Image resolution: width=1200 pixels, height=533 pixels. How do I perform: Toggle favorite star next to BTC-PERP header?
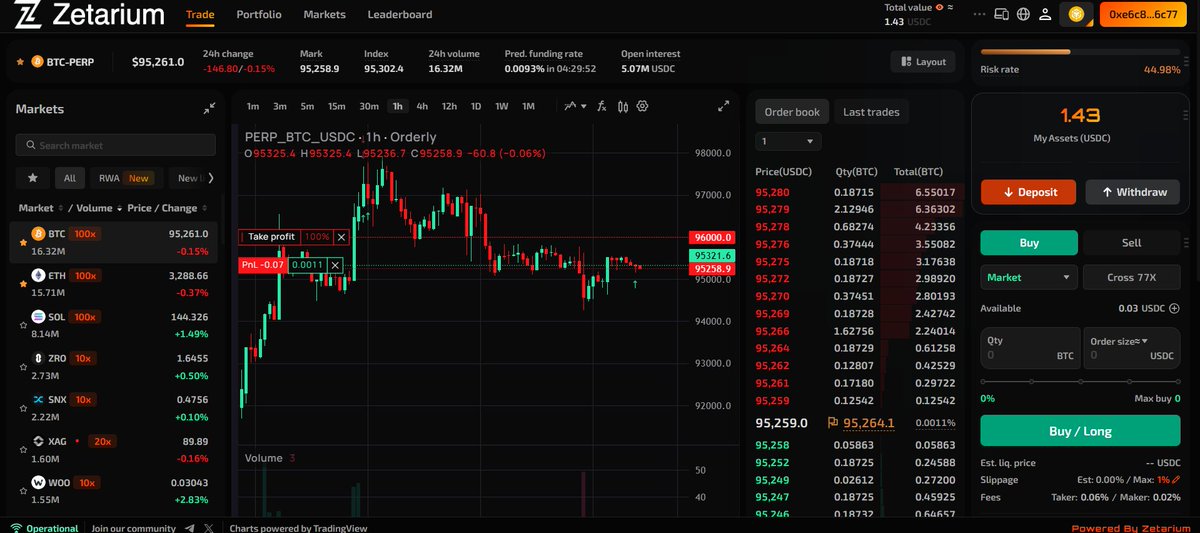(20, 62)
